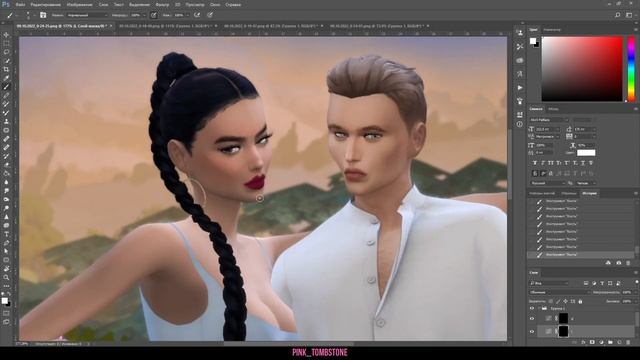Screen dimensions: 640x360
Task: Open the Color panel flyout menu
Action: (636, 30)
